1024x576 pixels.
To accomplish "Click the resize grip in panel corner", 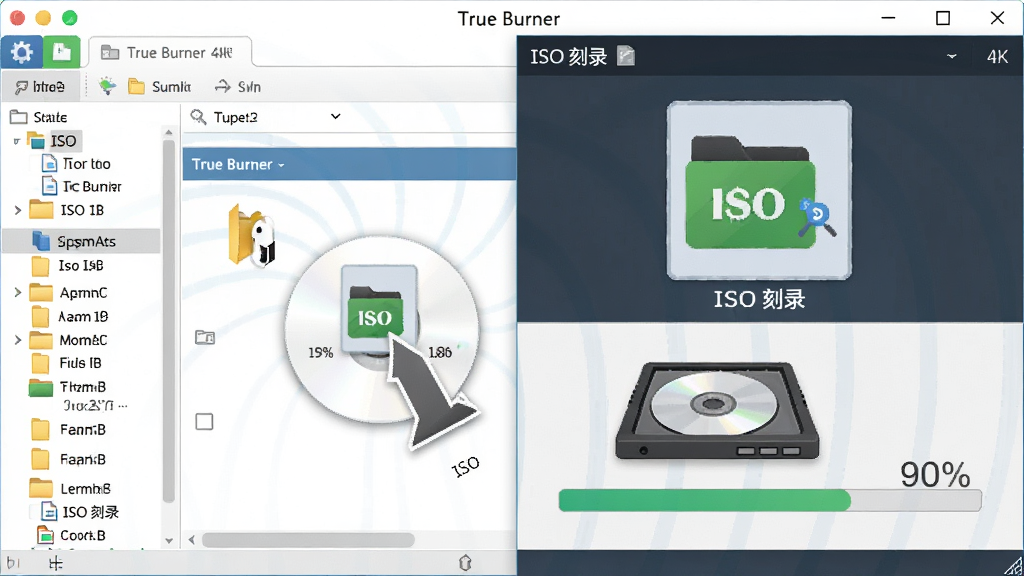I will coord(1014,565).
